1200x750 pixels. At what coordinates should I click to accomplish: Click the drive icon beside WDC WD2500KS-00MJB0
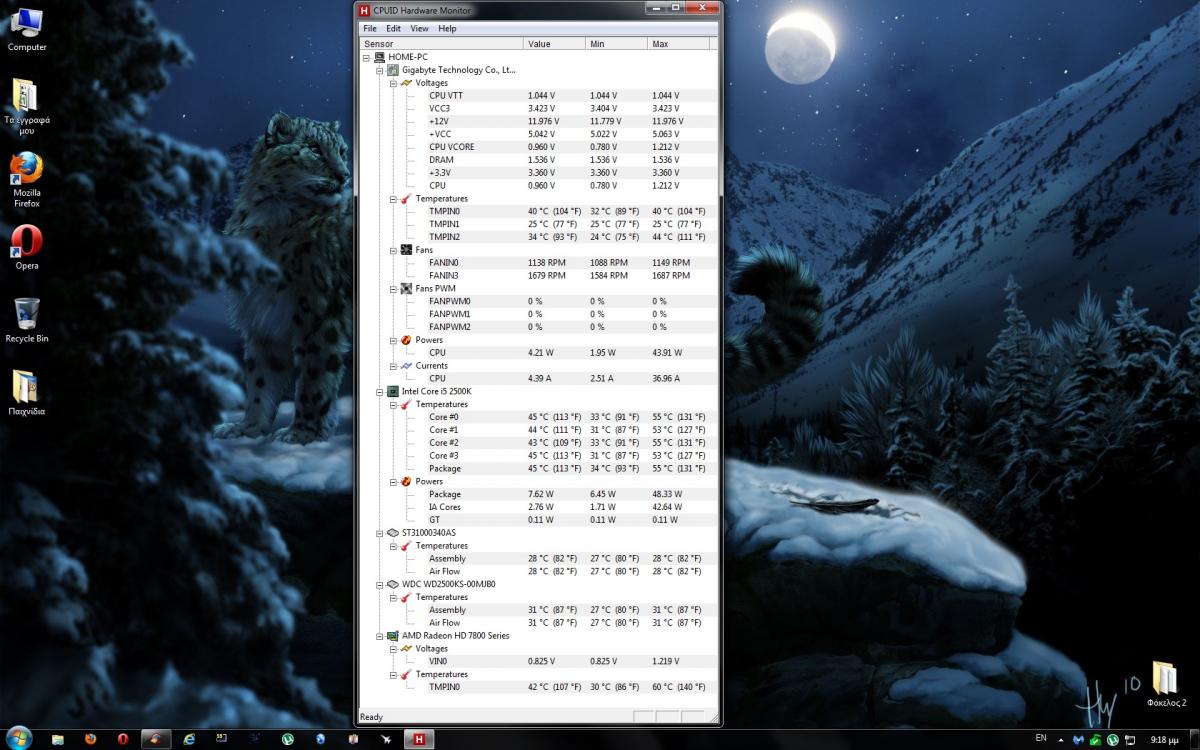(x=393, y=584)
